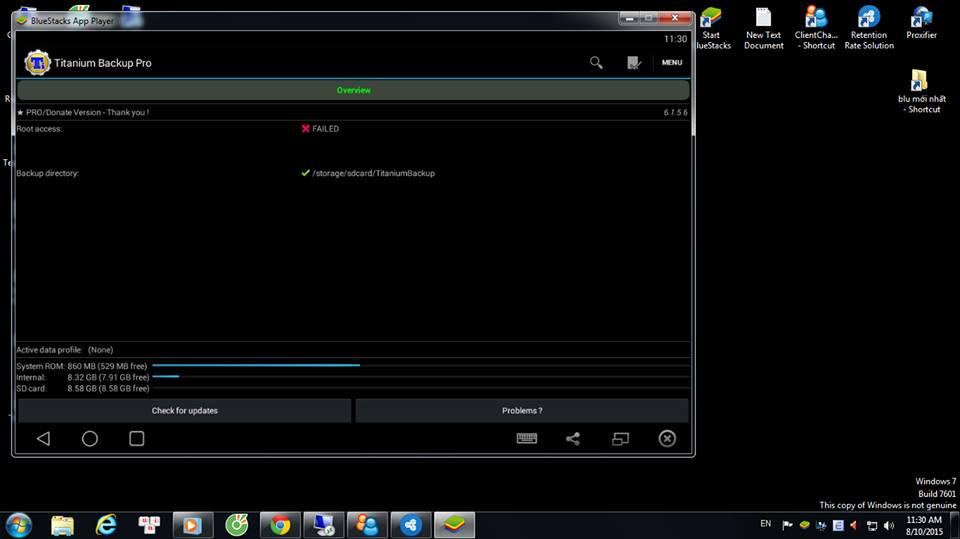Open Windows Explorer from taskbar

tap(62, 525)
